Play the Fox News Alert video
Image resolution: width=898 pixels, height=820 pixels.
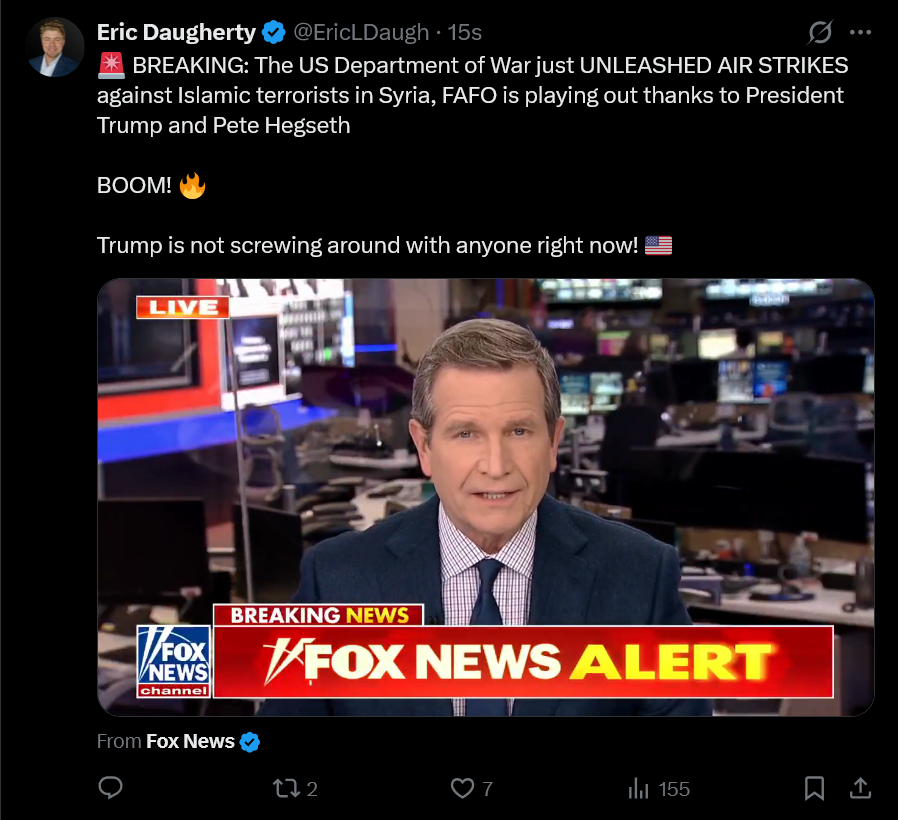tap(486, 497)
